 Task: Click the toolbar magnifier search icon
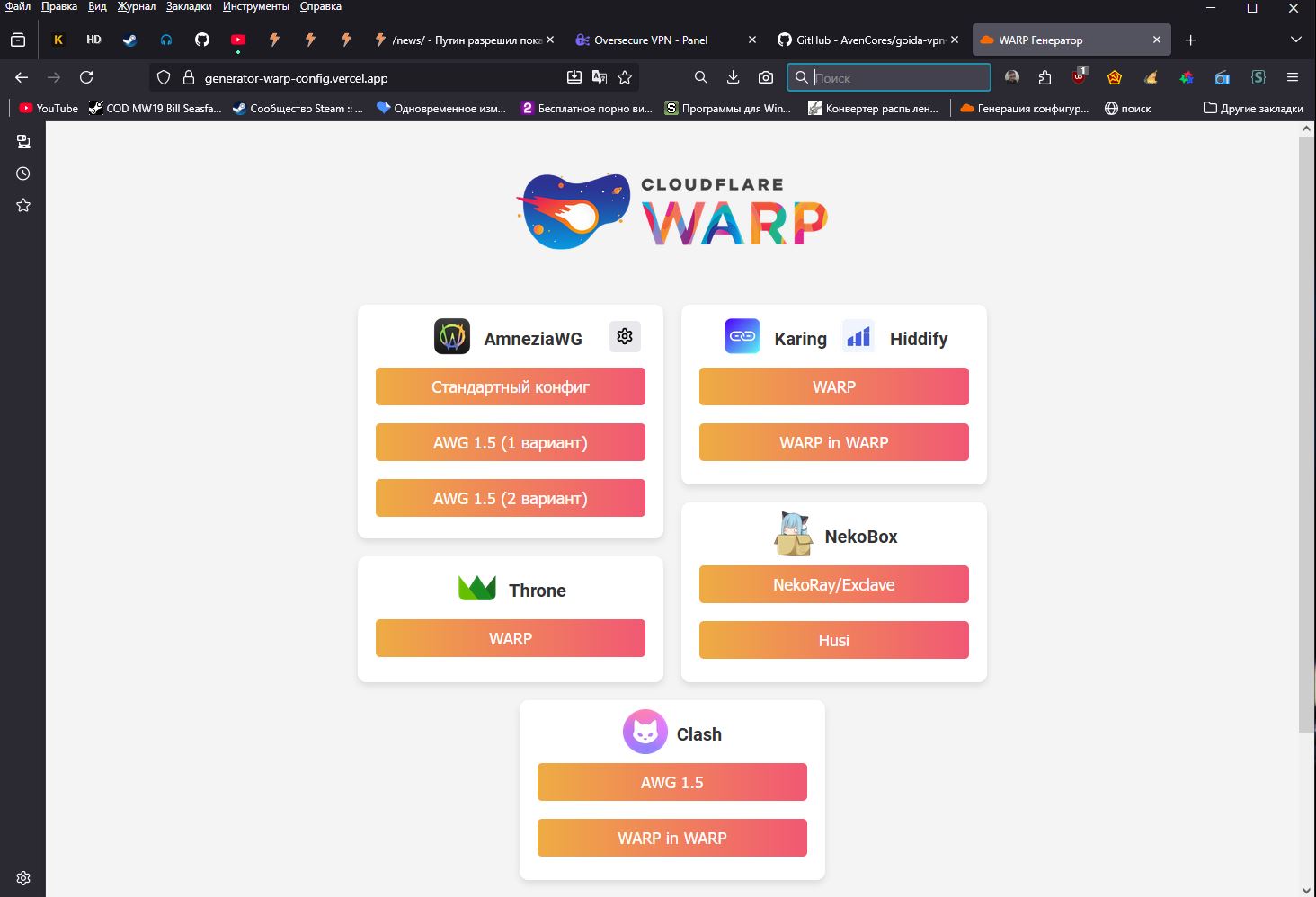pyautogui.click(x=701, y=77)
